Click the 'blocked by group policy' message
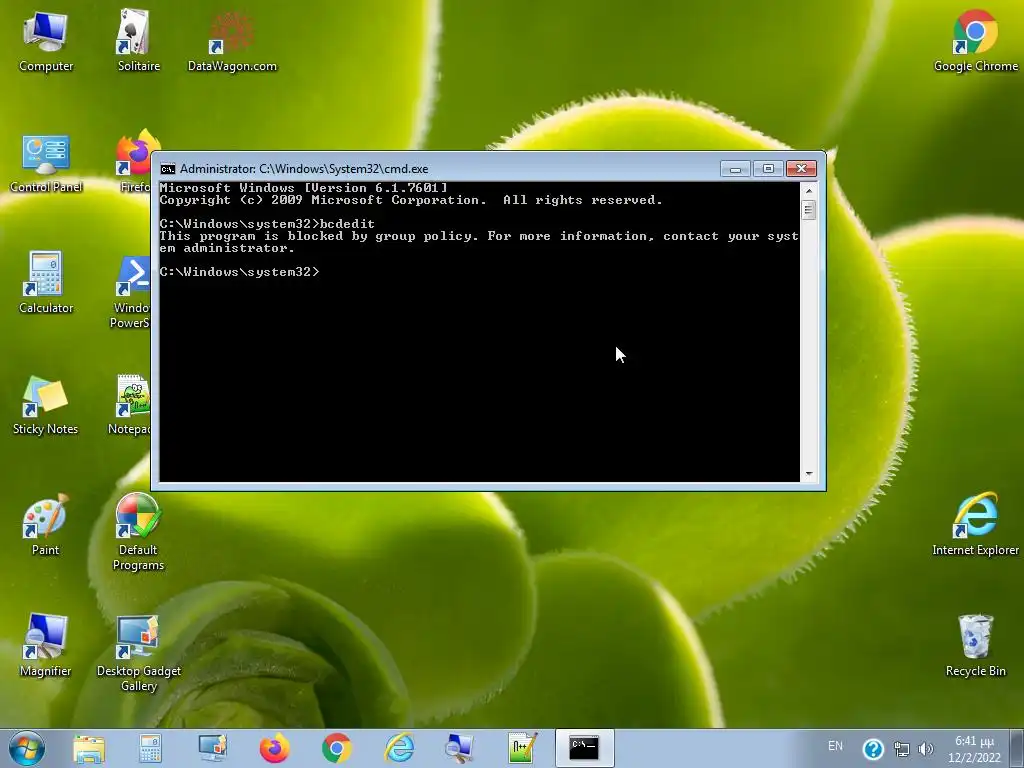Image resolution: width=1024 pixels, height=768 pixels. [479, 242]
